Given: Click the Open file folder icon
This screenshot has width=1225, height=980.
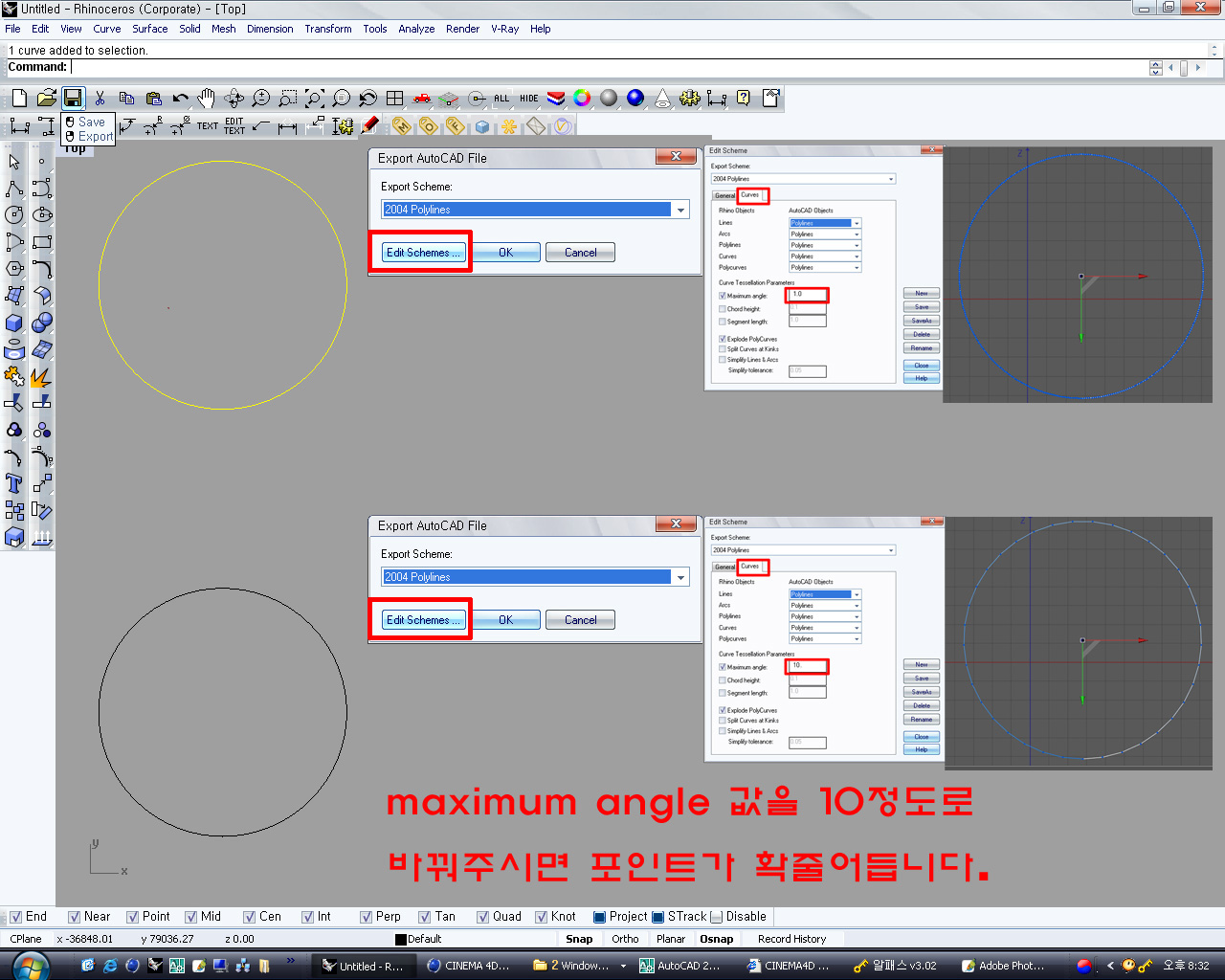Looking at the screenshot, I should 46,99.
